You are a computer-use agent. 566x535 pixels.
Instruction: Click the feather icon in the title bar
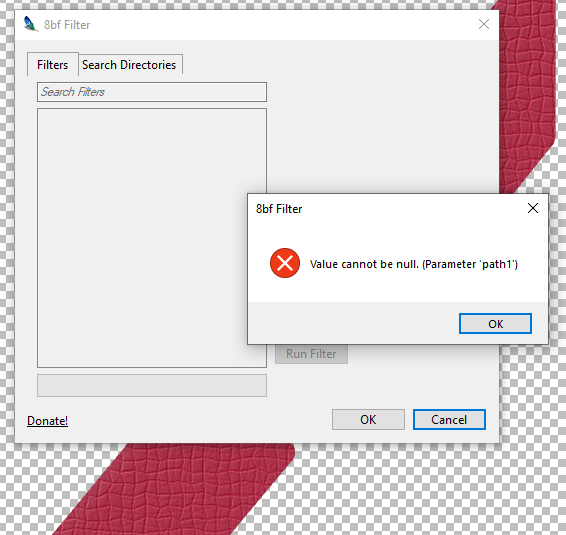click(x=30, y=24)
